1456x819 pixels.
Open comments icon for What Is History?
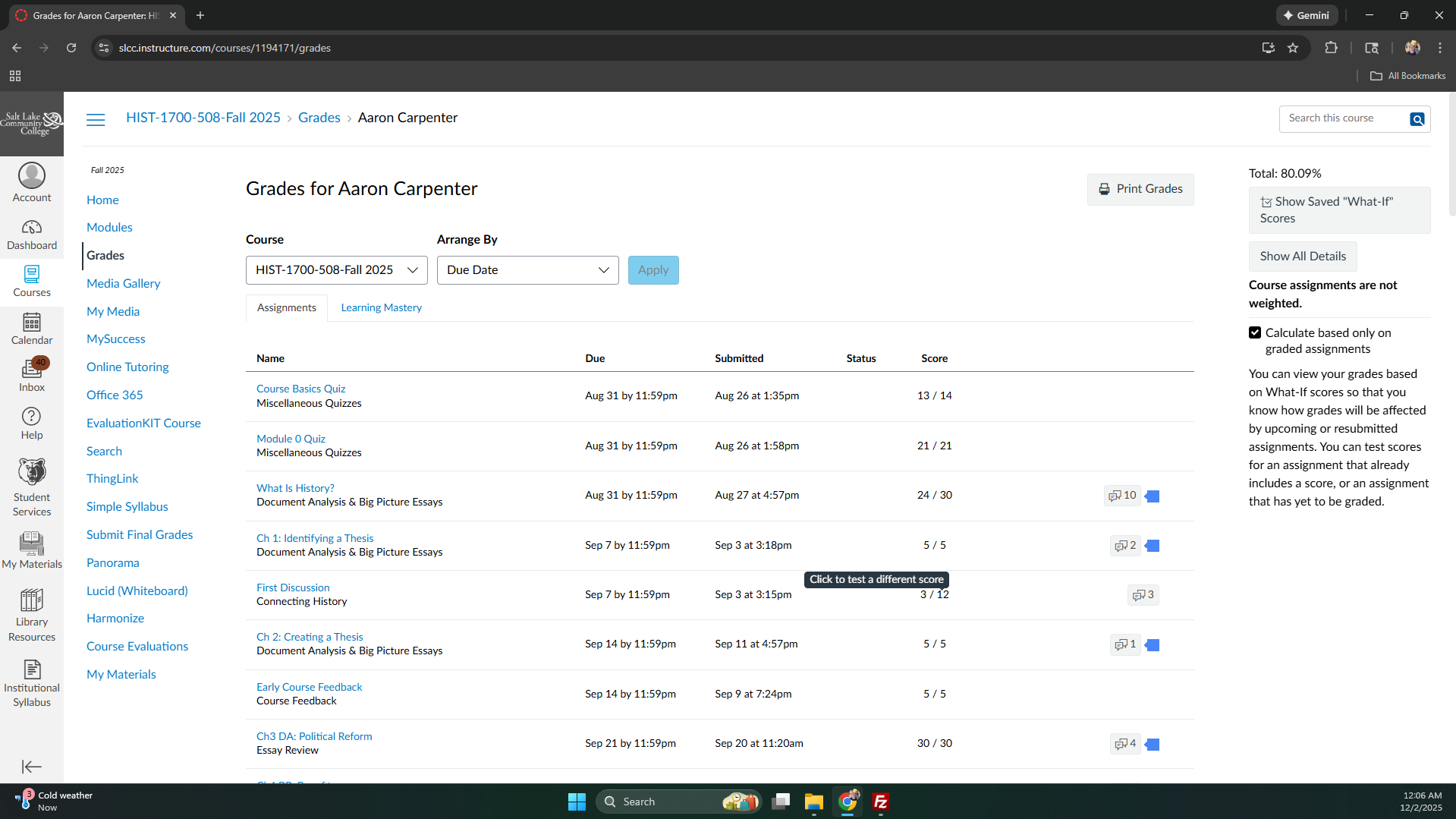pyautogui.click(x=1122, y=496)
